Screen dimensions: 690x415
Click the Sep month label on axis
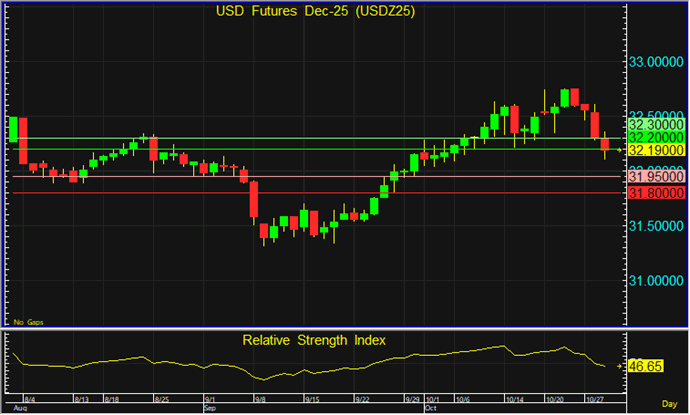click(x=210, y=408)
